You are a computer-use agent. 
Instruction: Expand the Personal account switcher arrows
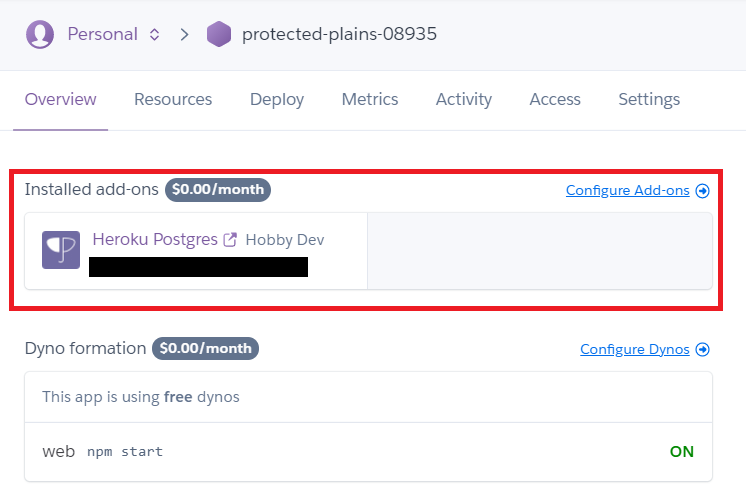(x=154, y=34)
